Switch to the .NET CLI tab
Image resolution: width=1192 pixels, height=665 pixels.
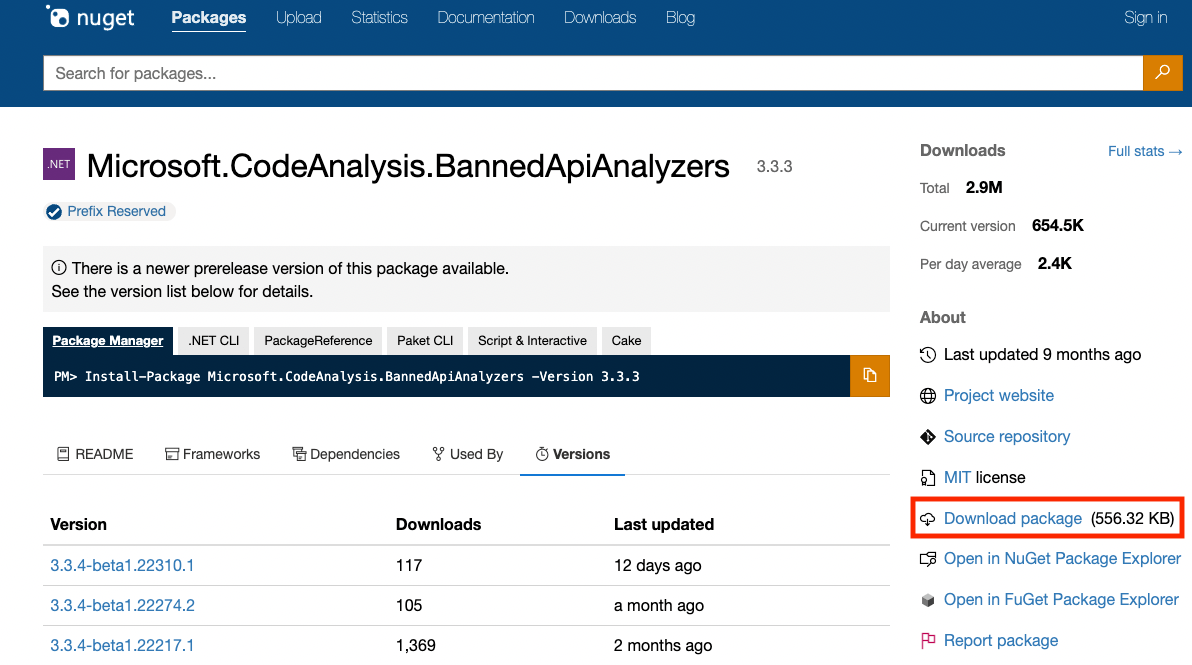click(x=214, y=340)
